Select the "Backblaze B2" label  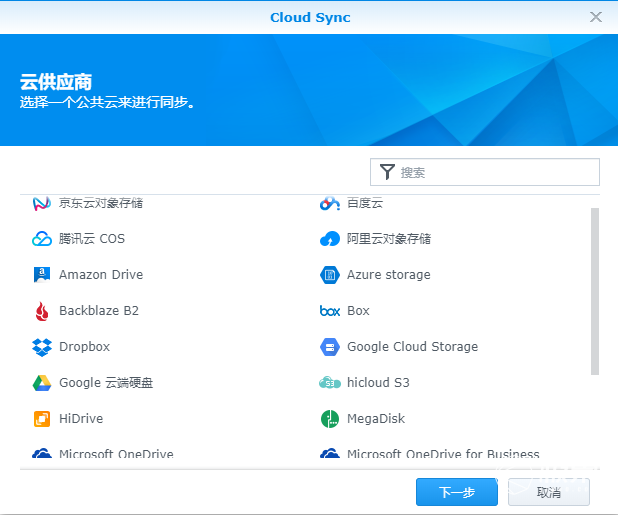coord(99,311)
